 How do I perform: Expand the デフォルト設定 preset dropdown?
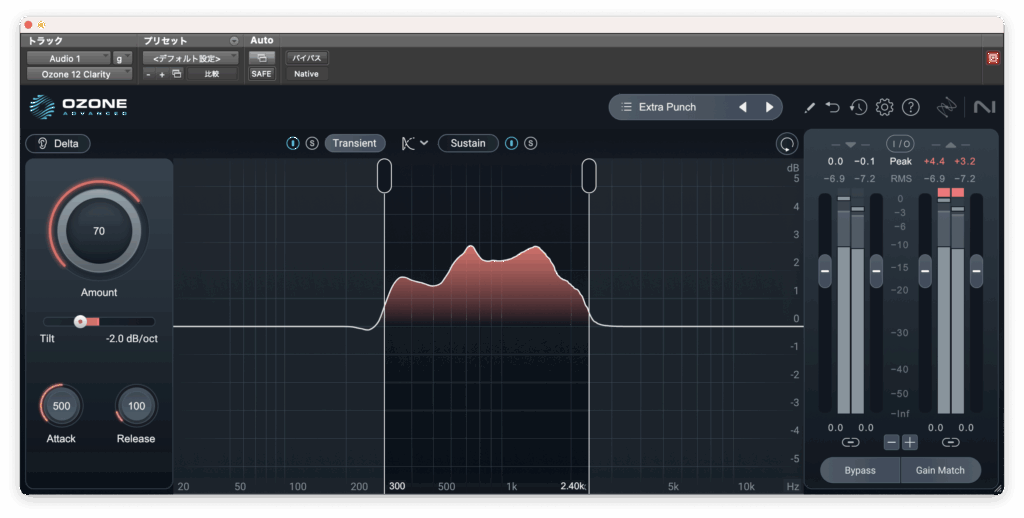click(190, 58)
